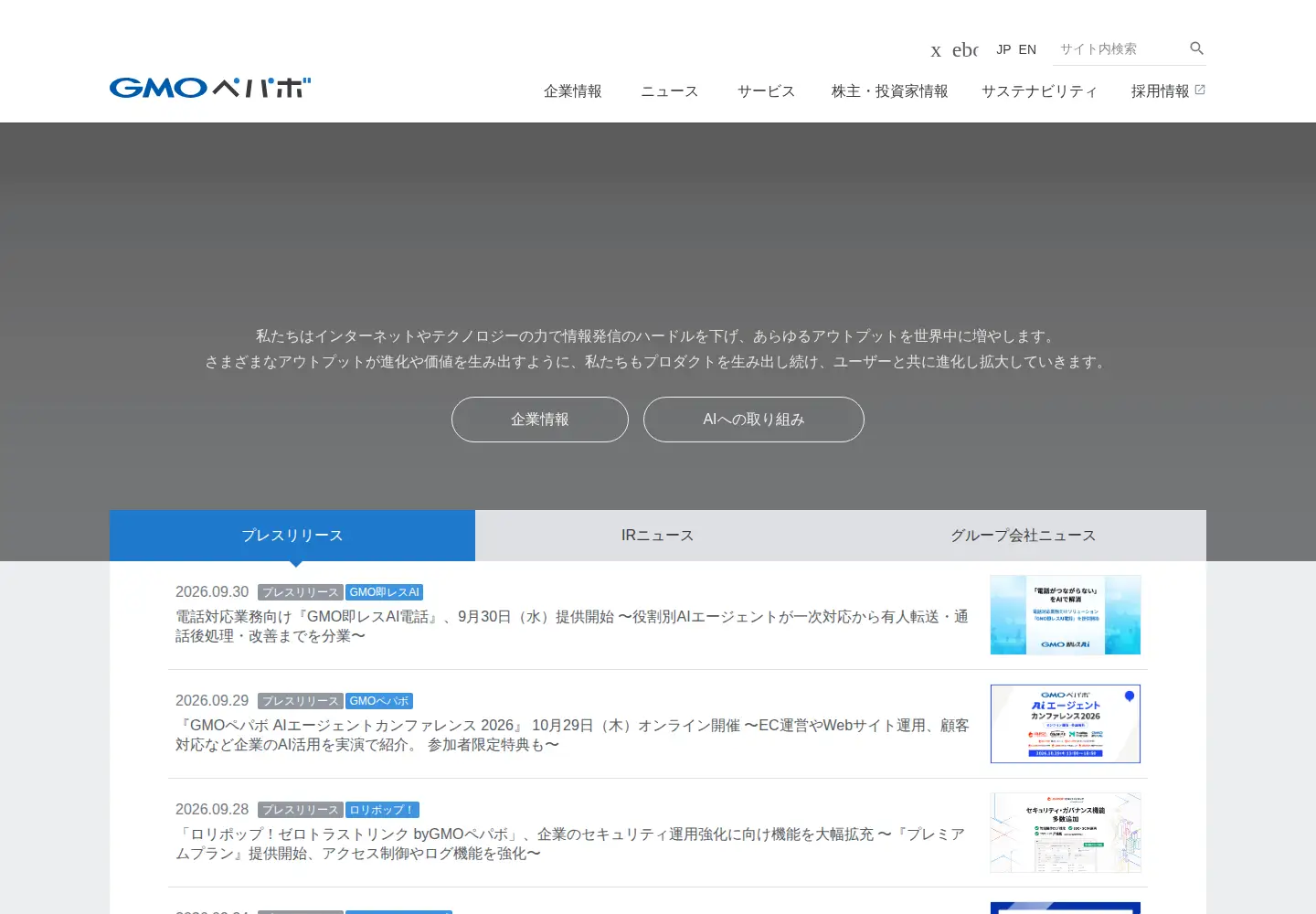Select the IRニュース tab
Screen dimensions: 1316x914
pyautogui.click(x=658, y=536)
